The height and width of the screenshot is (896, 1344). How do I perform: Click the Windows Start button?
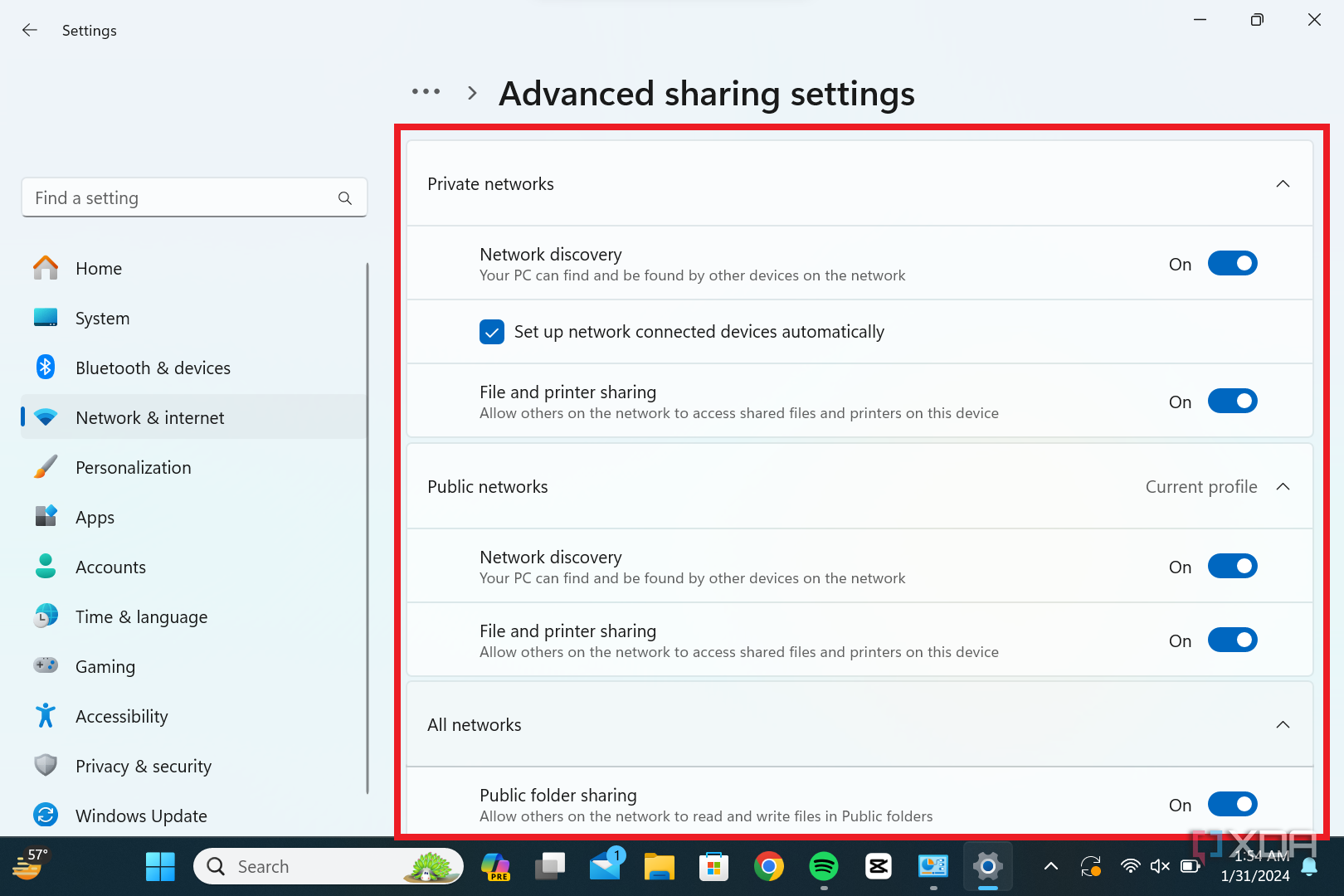160,867
